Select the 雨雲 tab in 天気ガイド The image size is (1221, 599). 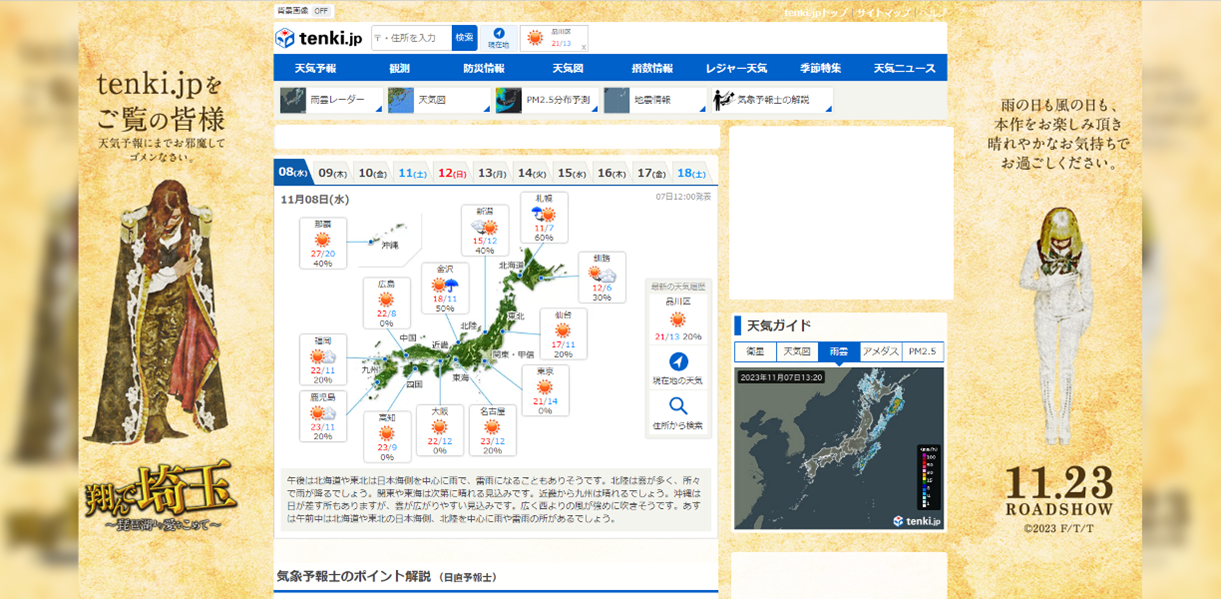[838, 352]
